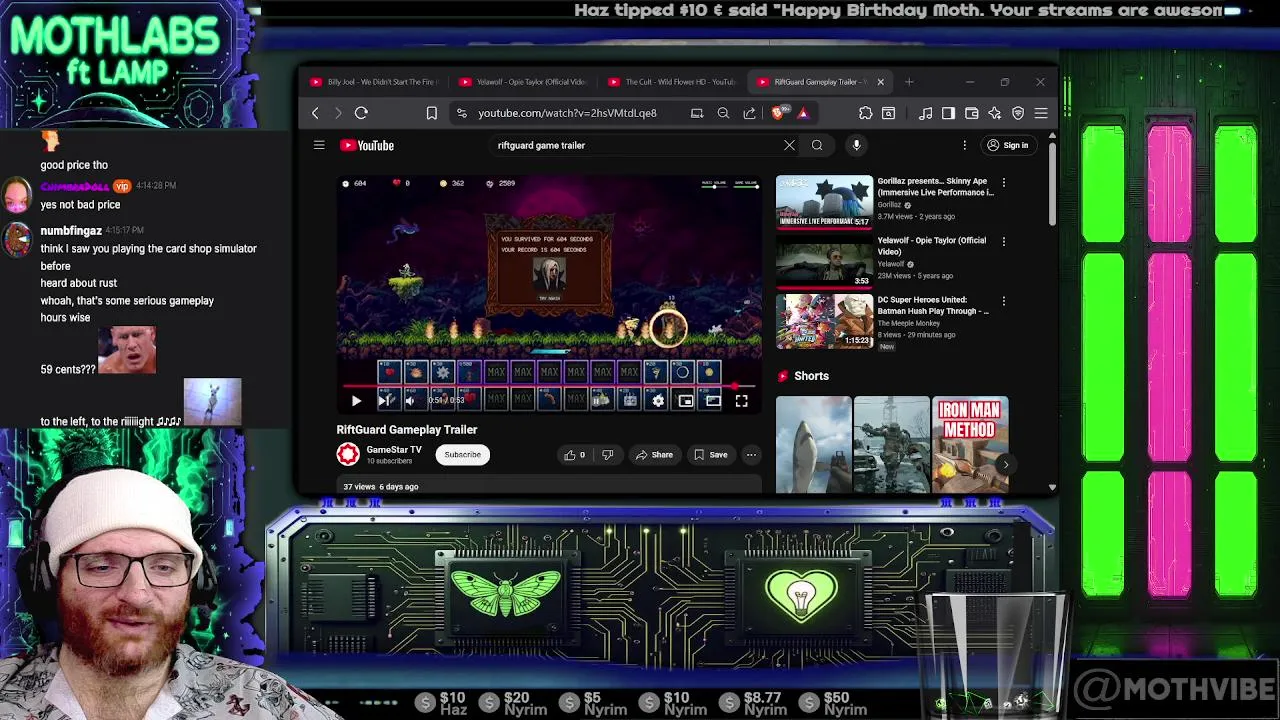Image resolution: width=1280 pixels, height=720 pixels.
Task: Toggle browser sidebar panel
Action: (948, 113)
